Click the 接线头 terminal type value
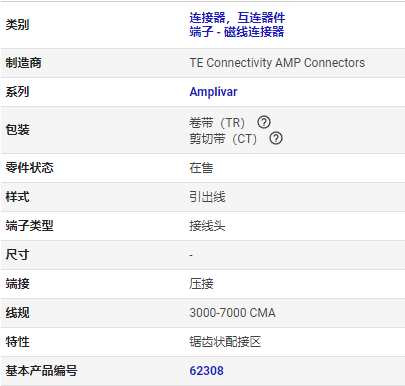Screen dimensions: 405x386 click(207, 226)
